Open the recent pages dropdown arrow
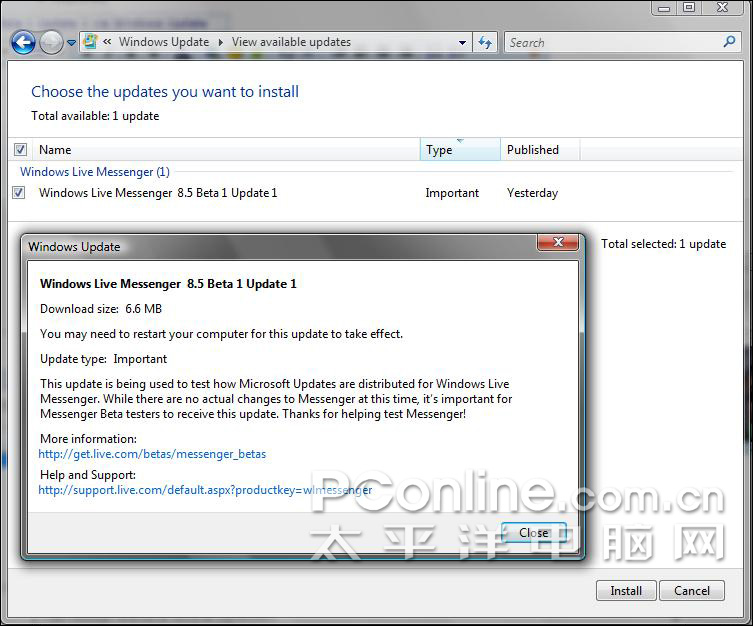 [x=72, y=43]
